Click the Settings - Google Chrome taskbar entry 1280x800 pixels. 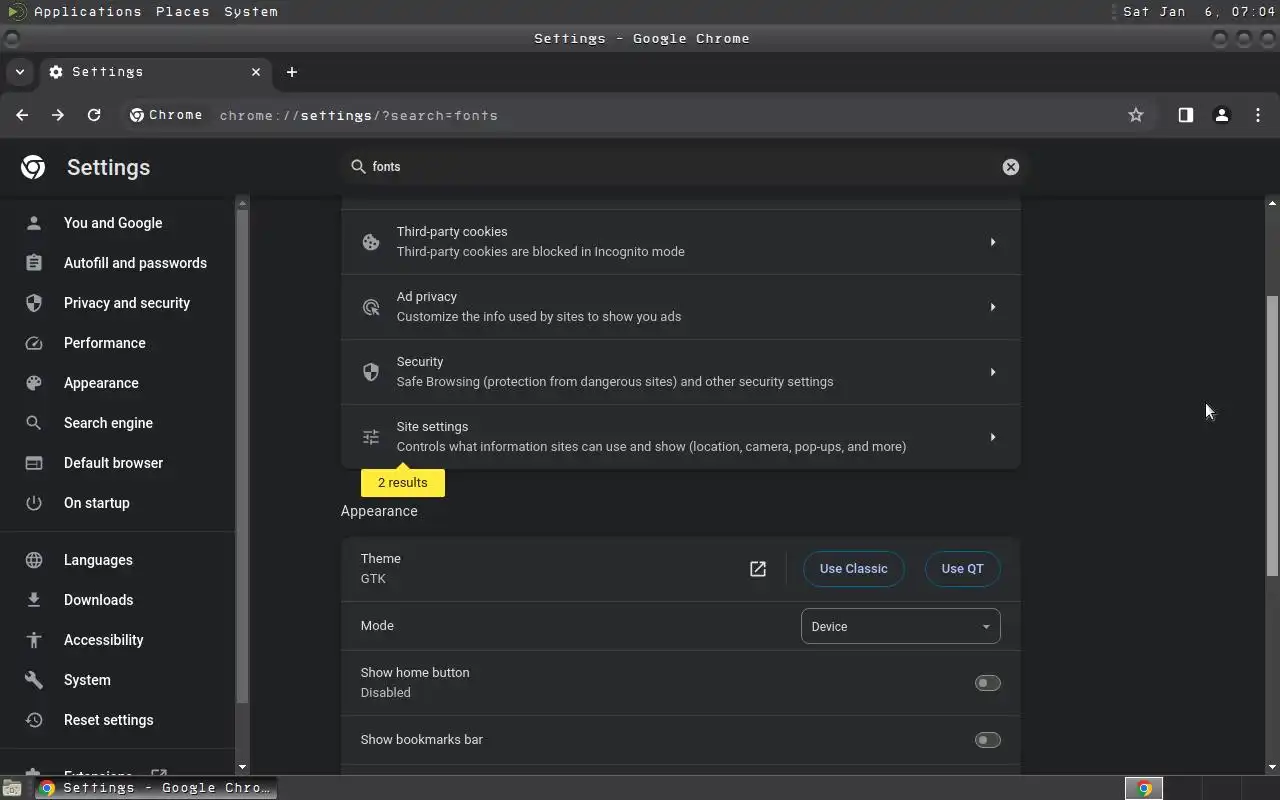click(157, 788)
